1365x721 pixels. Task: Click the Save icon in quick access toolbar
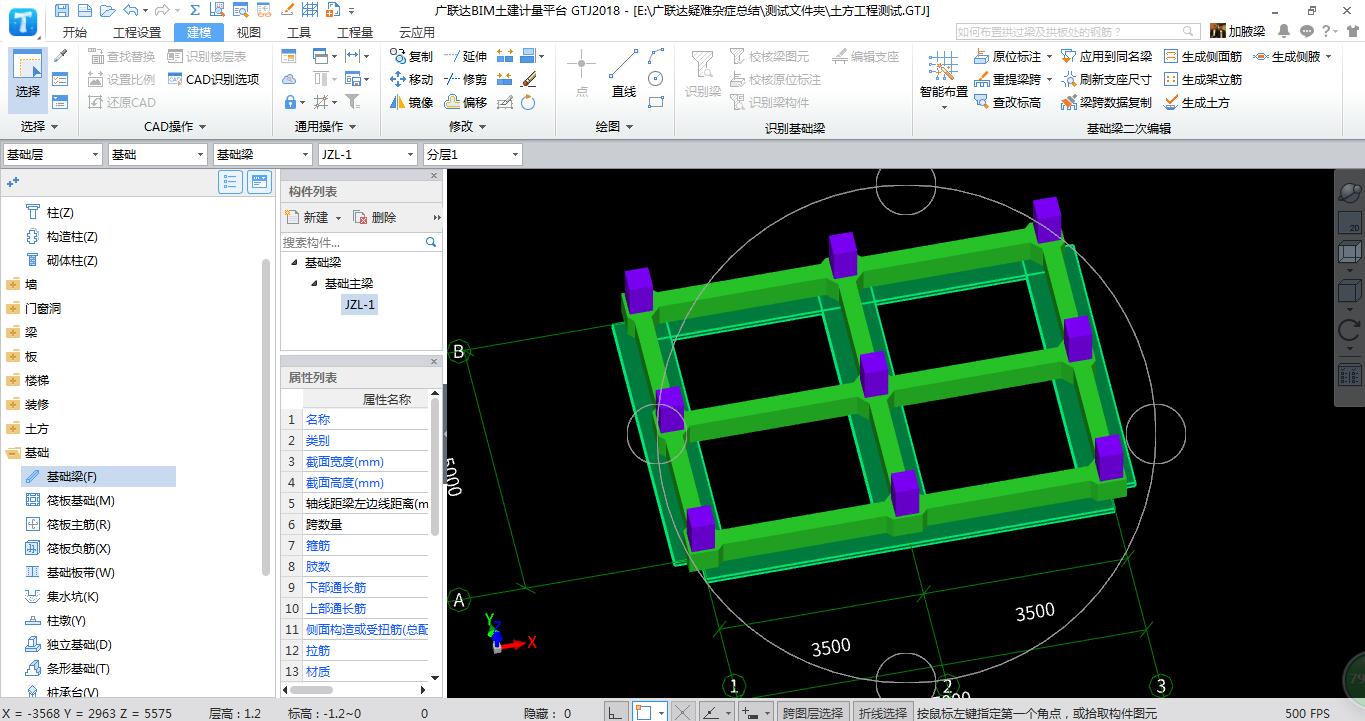[x=62, y=10]
